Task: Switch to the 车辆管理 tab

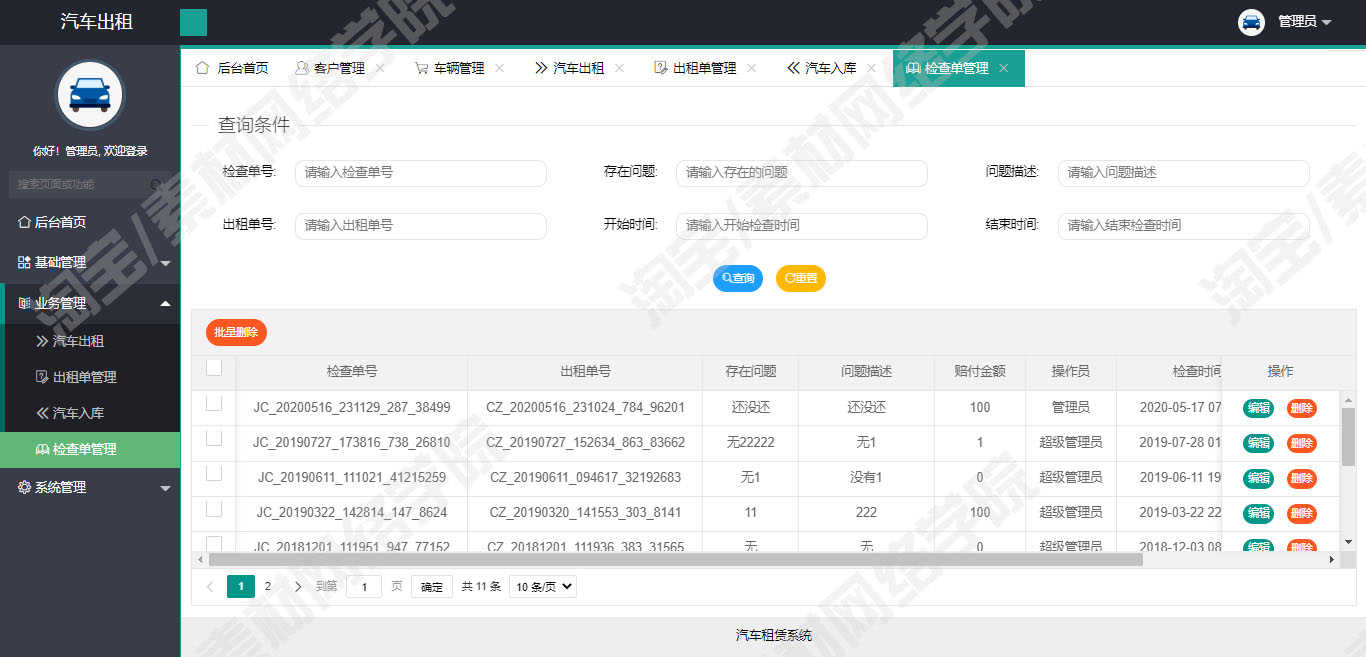Action: click(x=451, y=68)
